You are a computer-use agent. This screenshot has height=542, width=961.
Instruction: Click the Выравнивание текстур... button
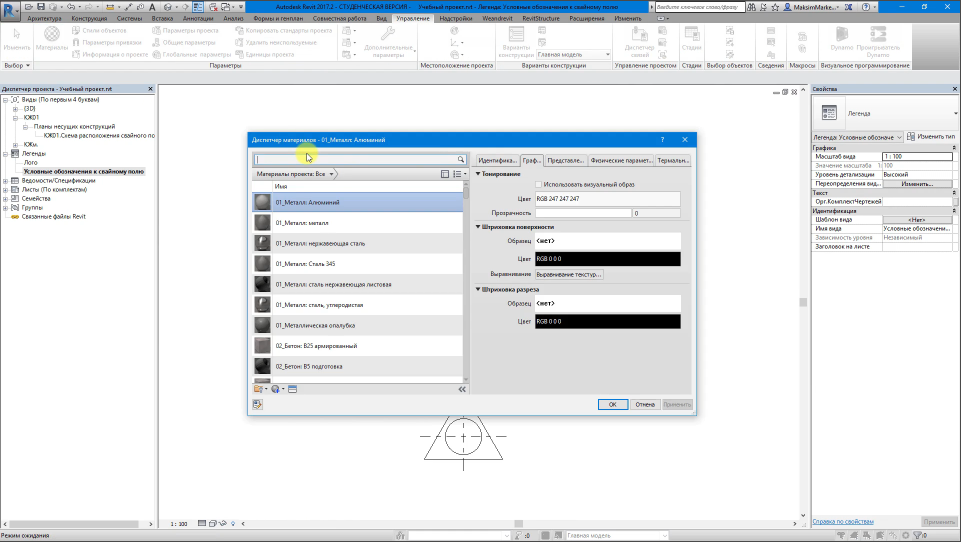pos(569,275)
